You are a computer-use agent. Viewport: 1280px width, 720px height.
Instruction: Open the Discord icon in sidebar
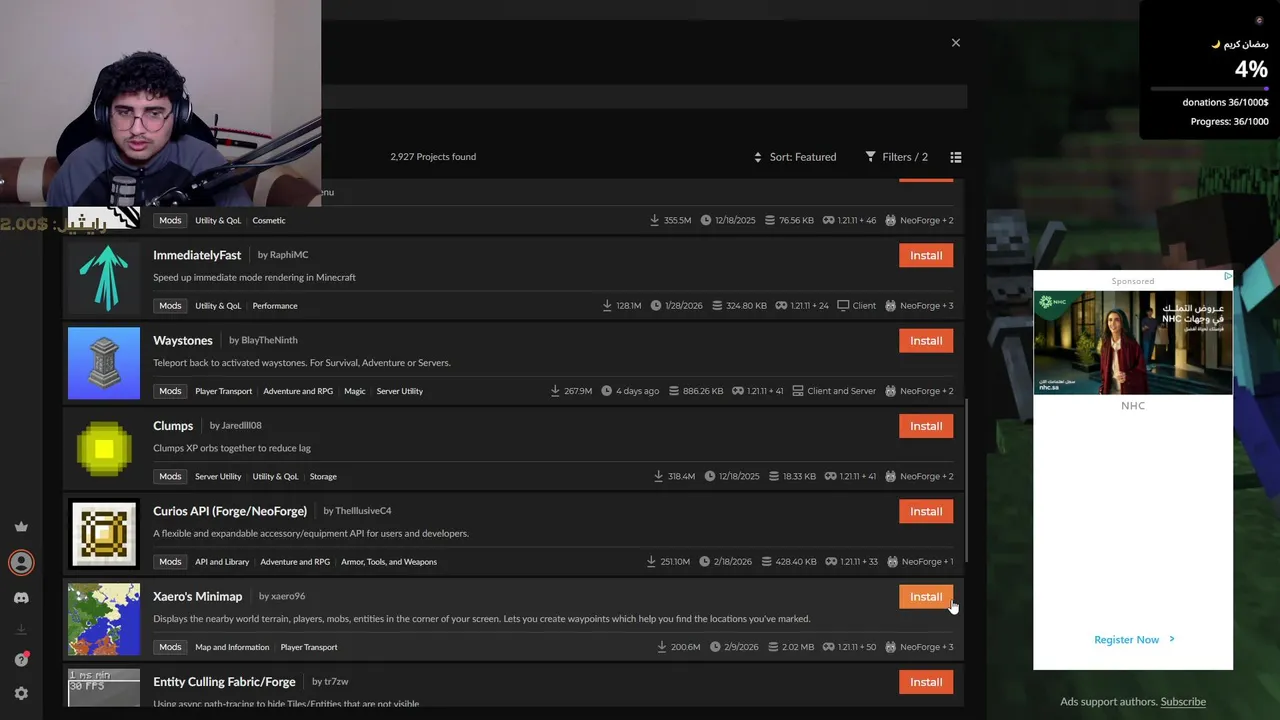pyautogui.click(x=21, y=598)
